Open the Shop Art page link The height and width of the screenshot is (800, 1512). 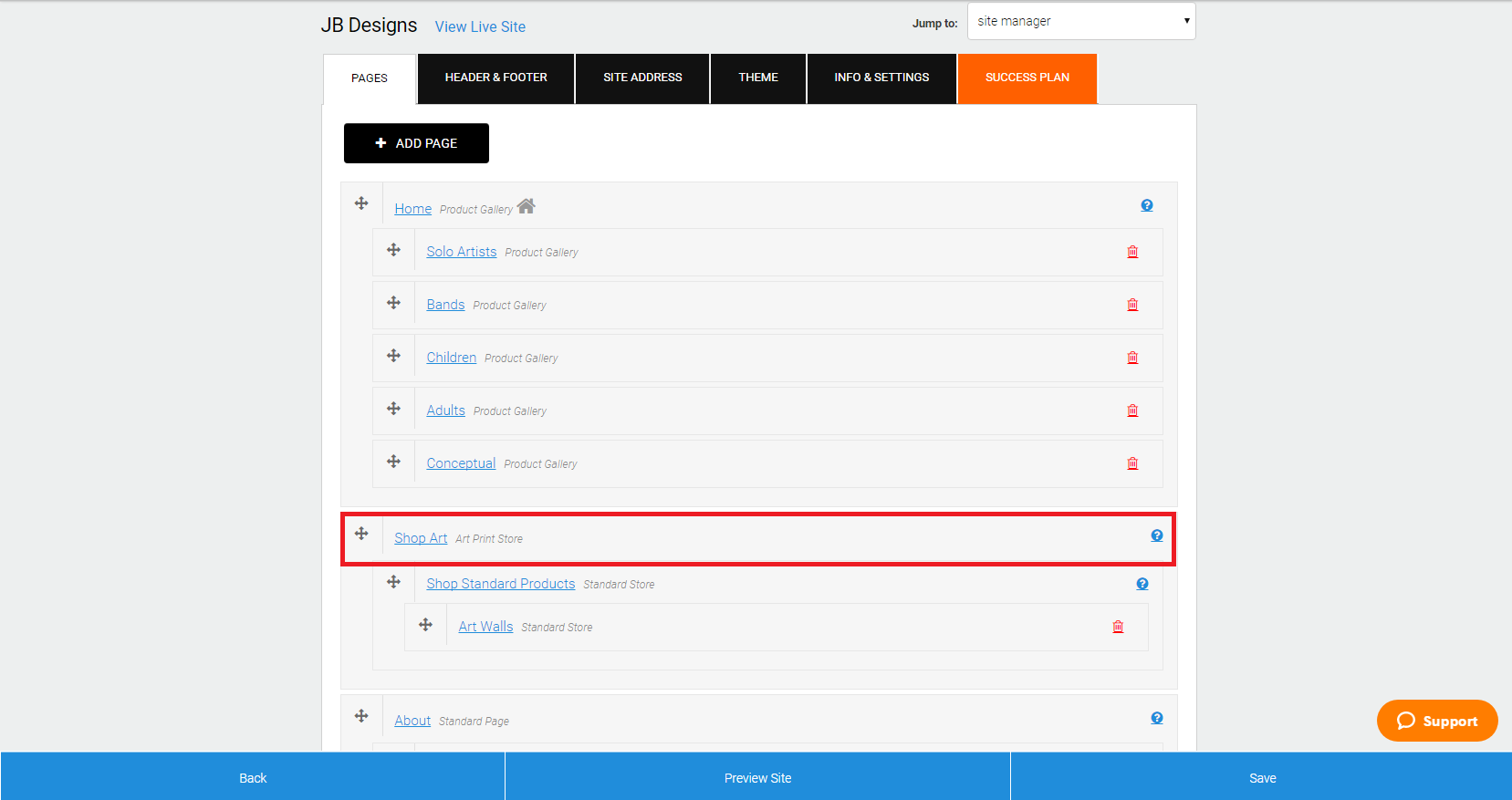pos(421,538)
